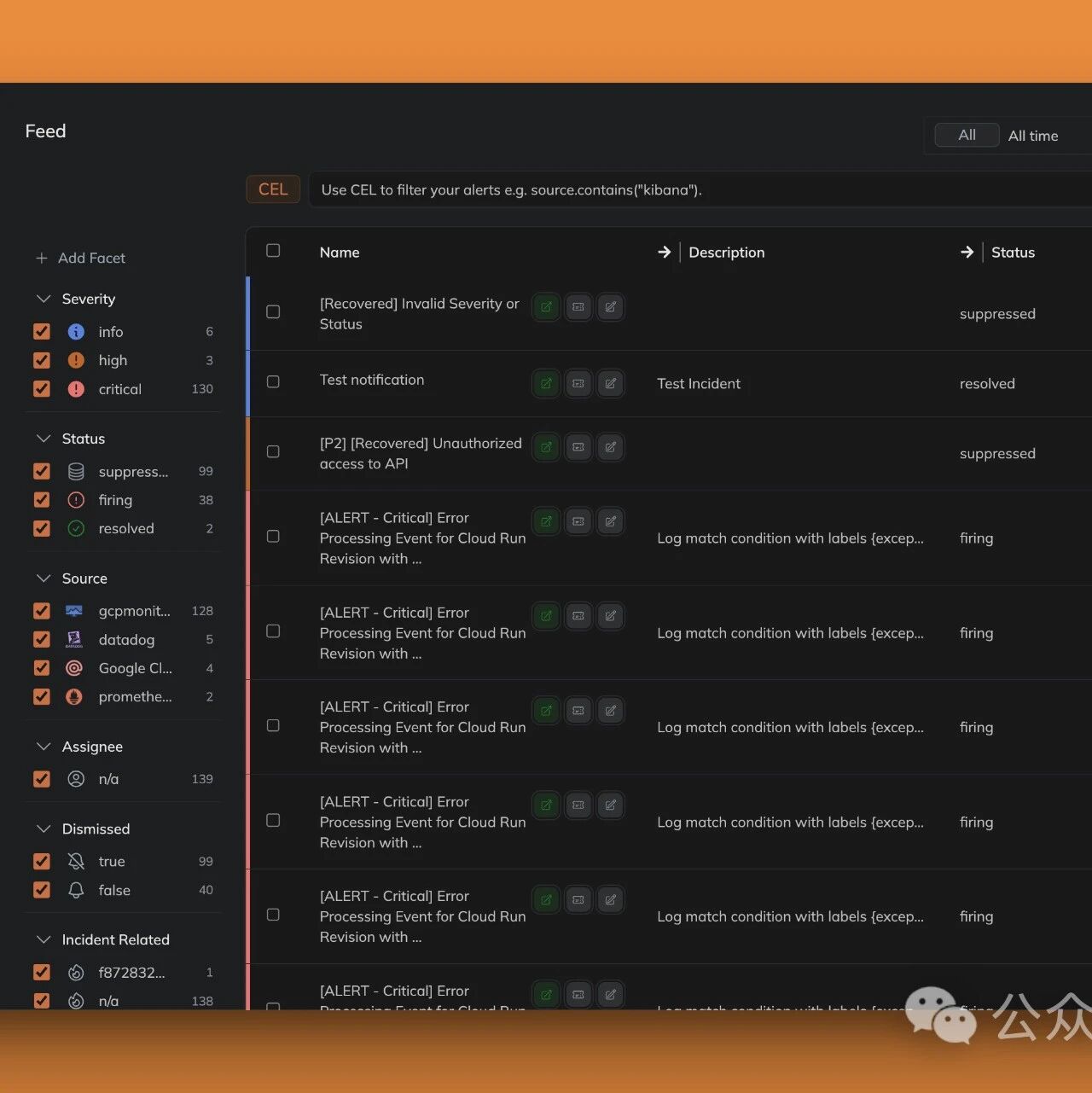The image size is (1092, 1093).
Task: Click edit note icon on Test notification row
Action: click(611, 384)
